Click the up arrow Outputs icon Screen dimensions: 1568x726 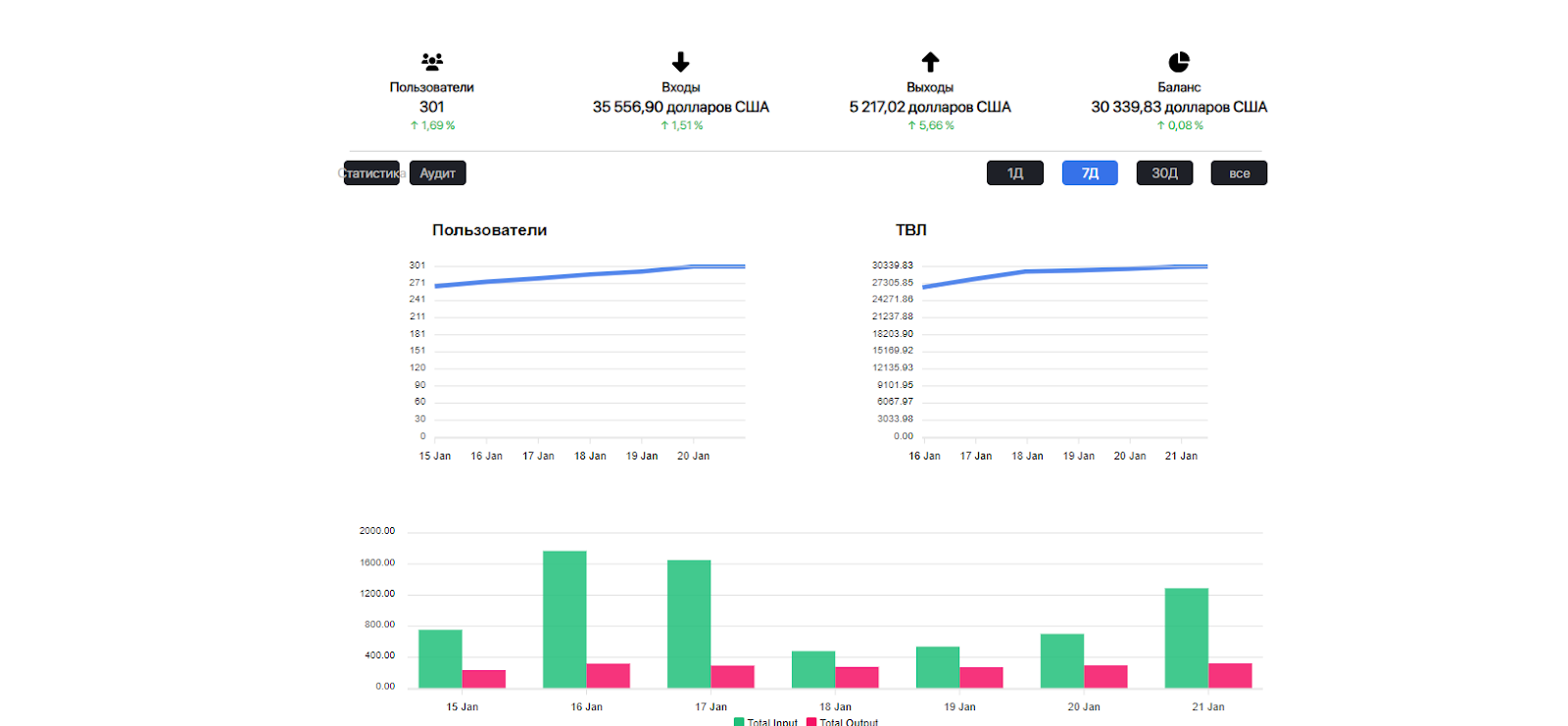[x=930, y=62]
